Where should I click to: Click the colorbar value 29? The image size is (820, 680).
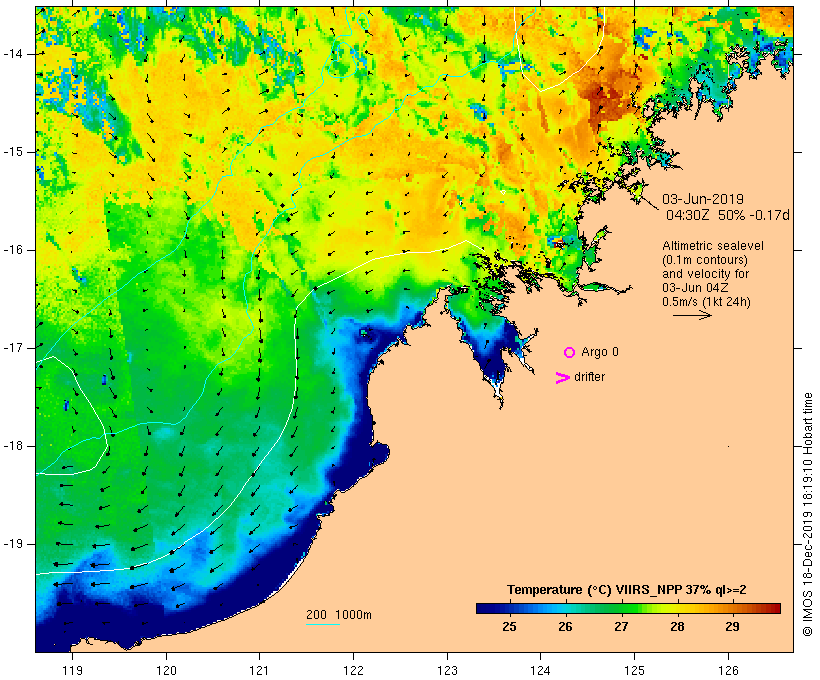(x=732, y=627)
